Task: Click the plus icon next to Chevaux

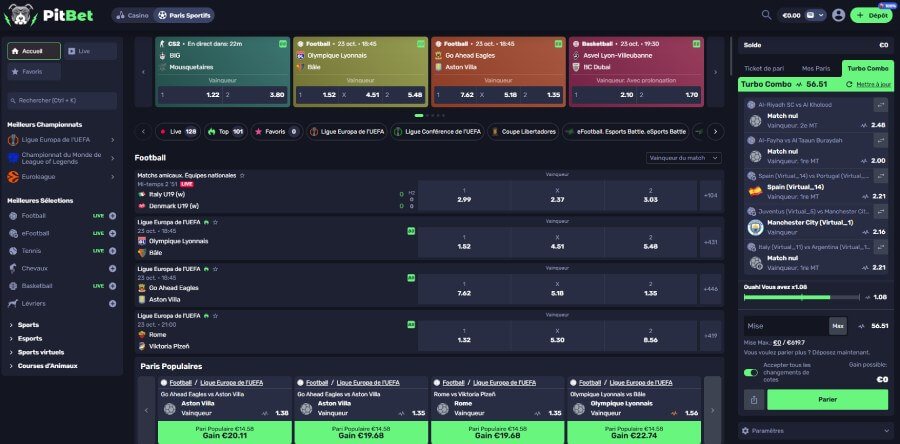Action: click(x=112, y=268)
